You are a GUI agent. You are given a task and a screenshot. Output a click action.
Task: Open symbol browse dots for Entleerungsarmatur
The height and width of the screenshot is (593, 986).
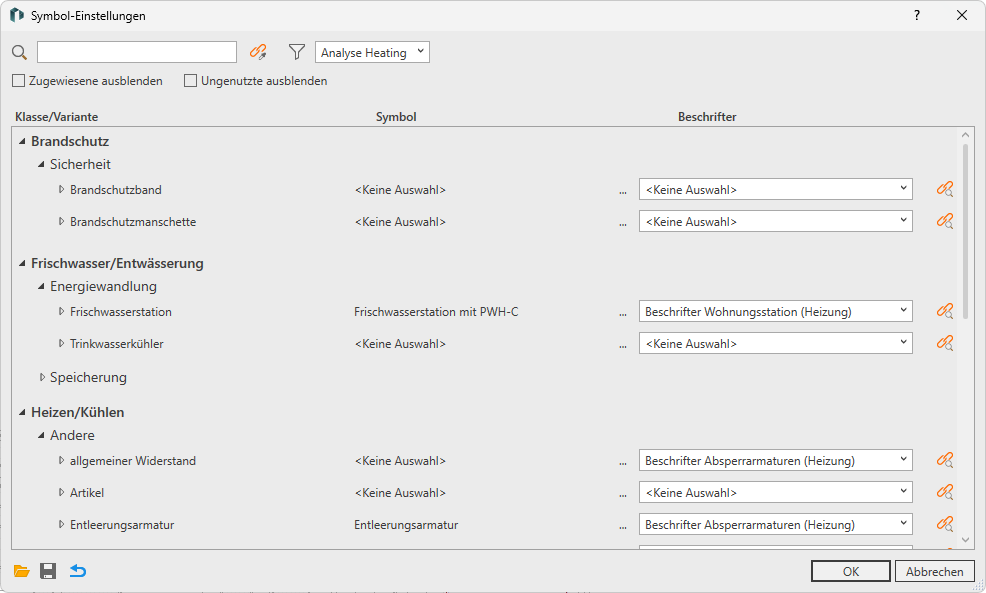point(623,526)
